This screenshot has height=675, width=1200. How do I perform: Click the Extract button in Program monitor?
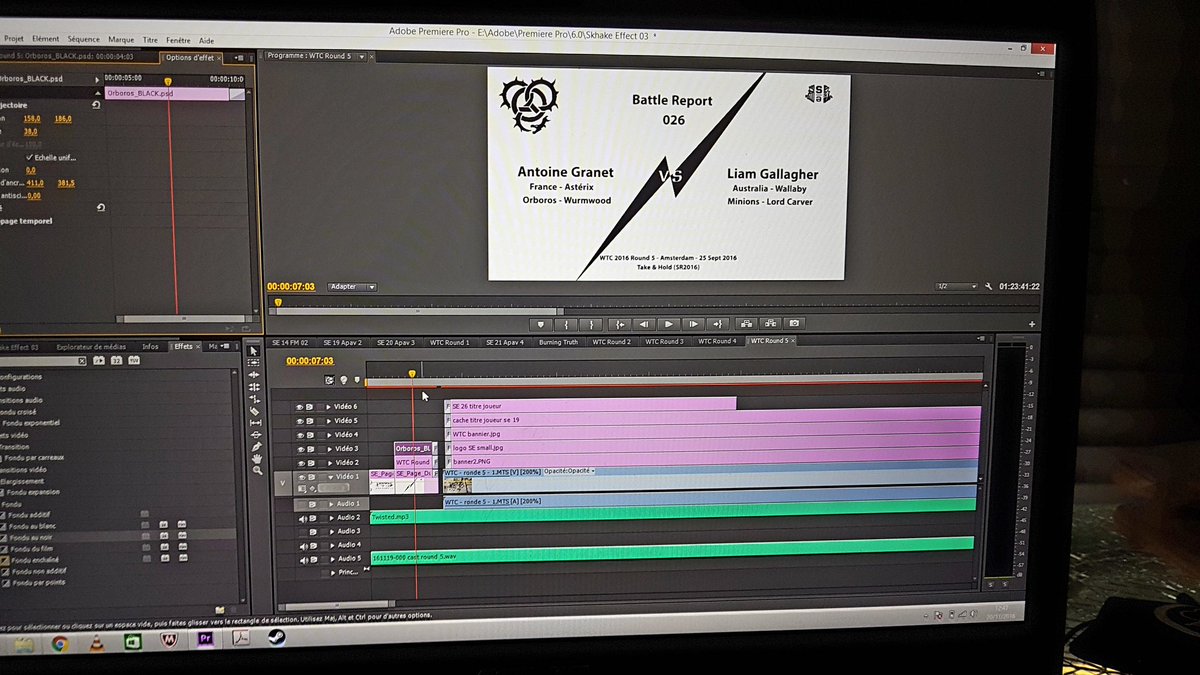pyautogui.click(x=770, y=324)
